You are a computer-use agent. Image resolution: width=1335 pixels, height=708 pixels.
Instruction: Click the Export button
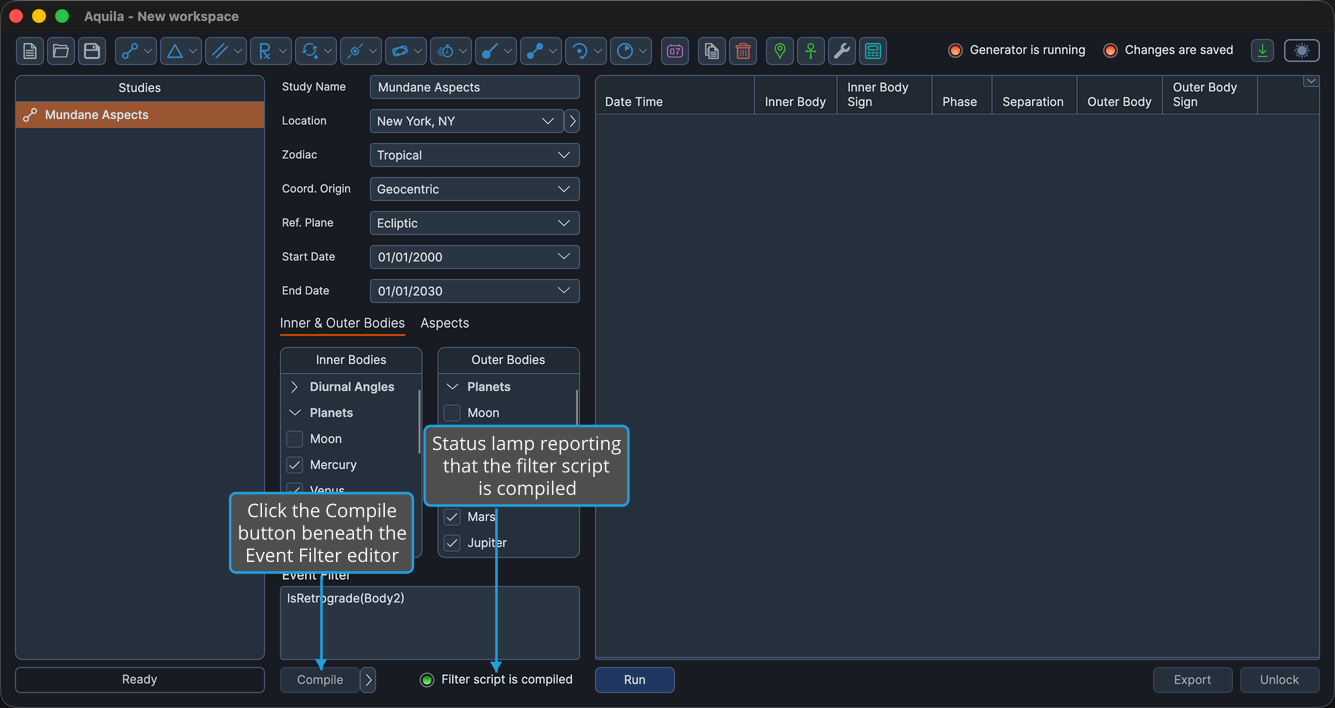point(1192,680)
